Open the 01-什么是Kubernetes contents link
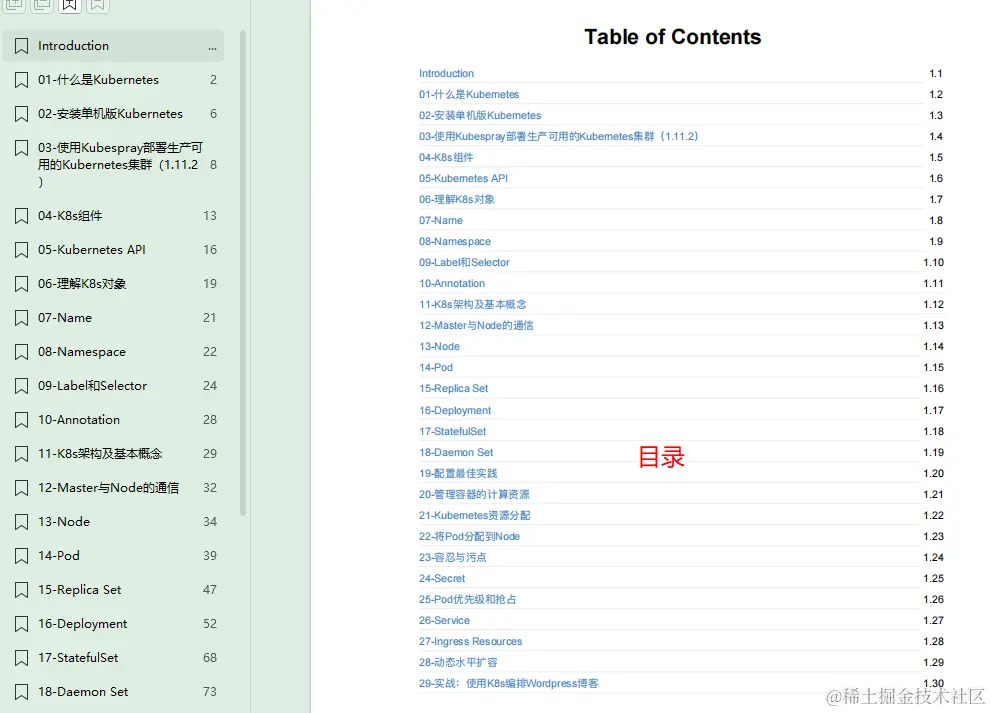The image size is (992, 713). tap(469, 94)
